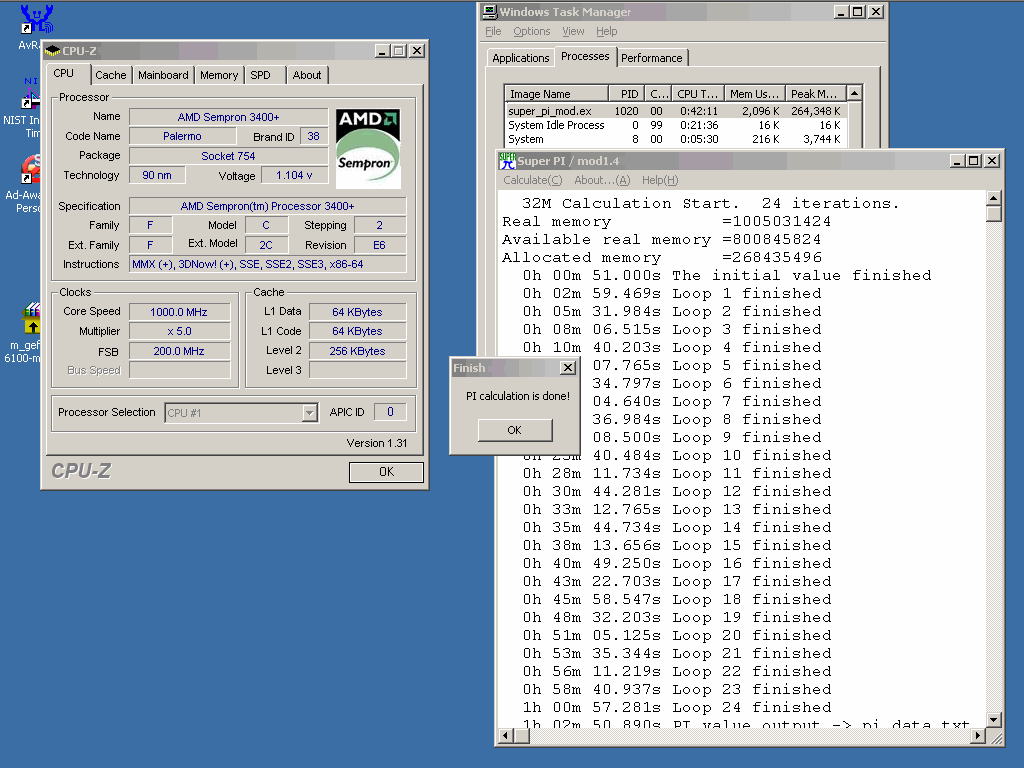This screenshot has width=1024, height=768.
Task: Click the Specification field in CPU-Z
Action: [268, 206]
